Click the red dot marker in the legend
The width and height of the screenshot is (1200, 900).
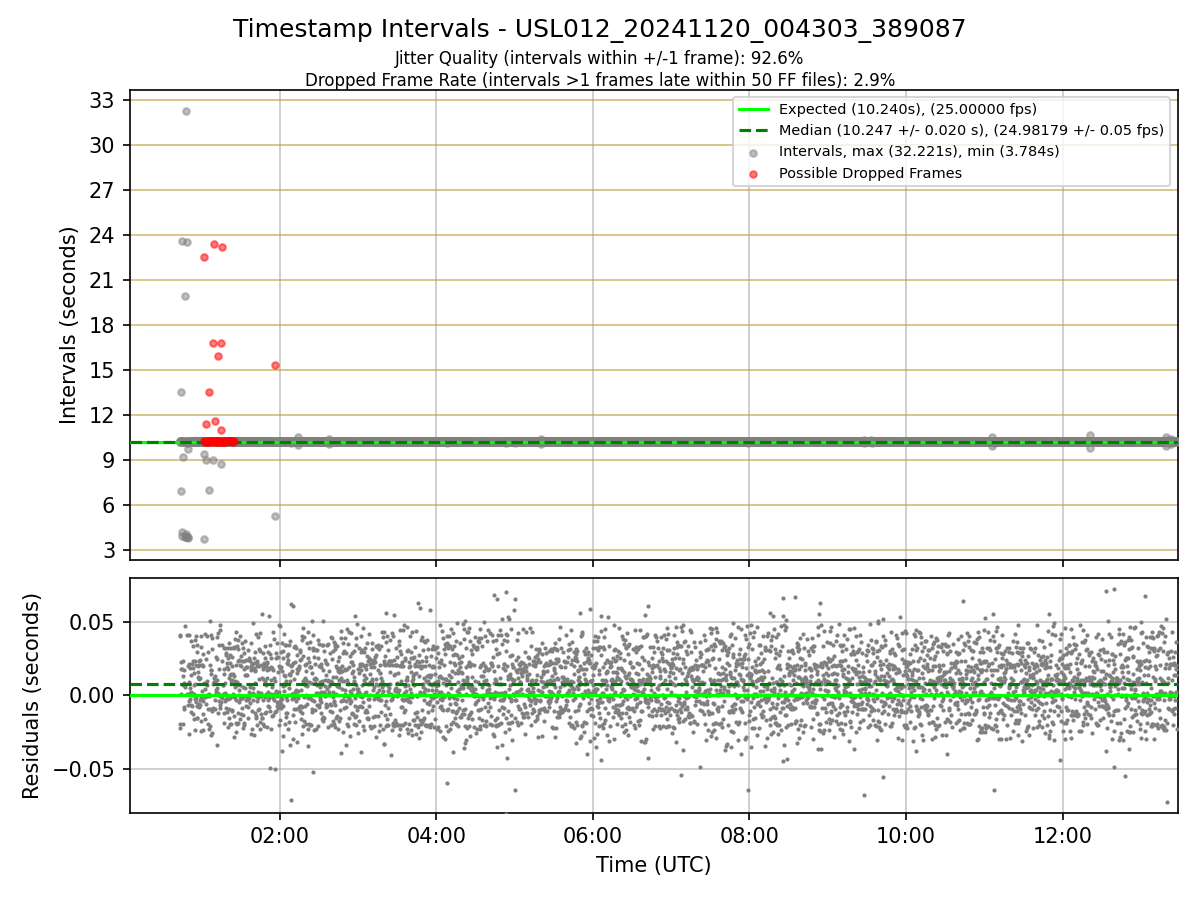click(x=753, y=173)
